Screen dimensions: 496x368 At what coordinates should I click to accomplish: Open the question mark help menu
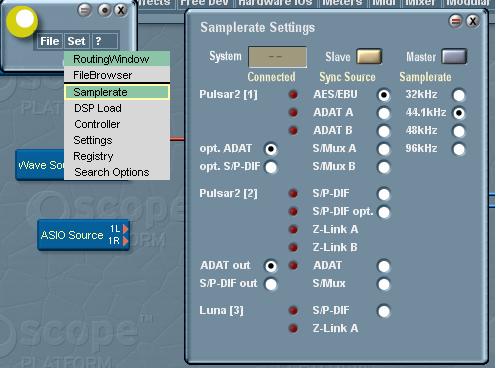tap(98, 41)
